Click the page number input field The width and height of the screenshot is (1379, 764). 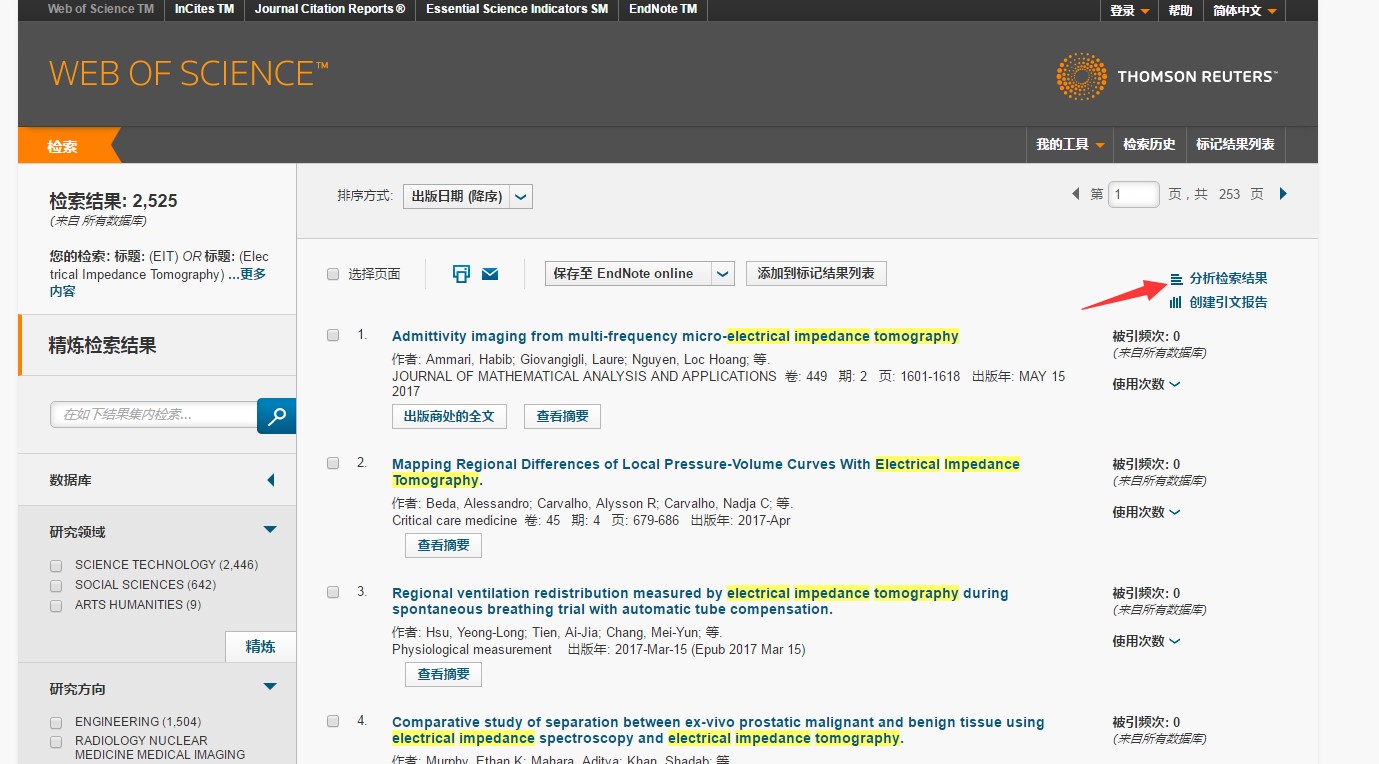click(1134, 194)
